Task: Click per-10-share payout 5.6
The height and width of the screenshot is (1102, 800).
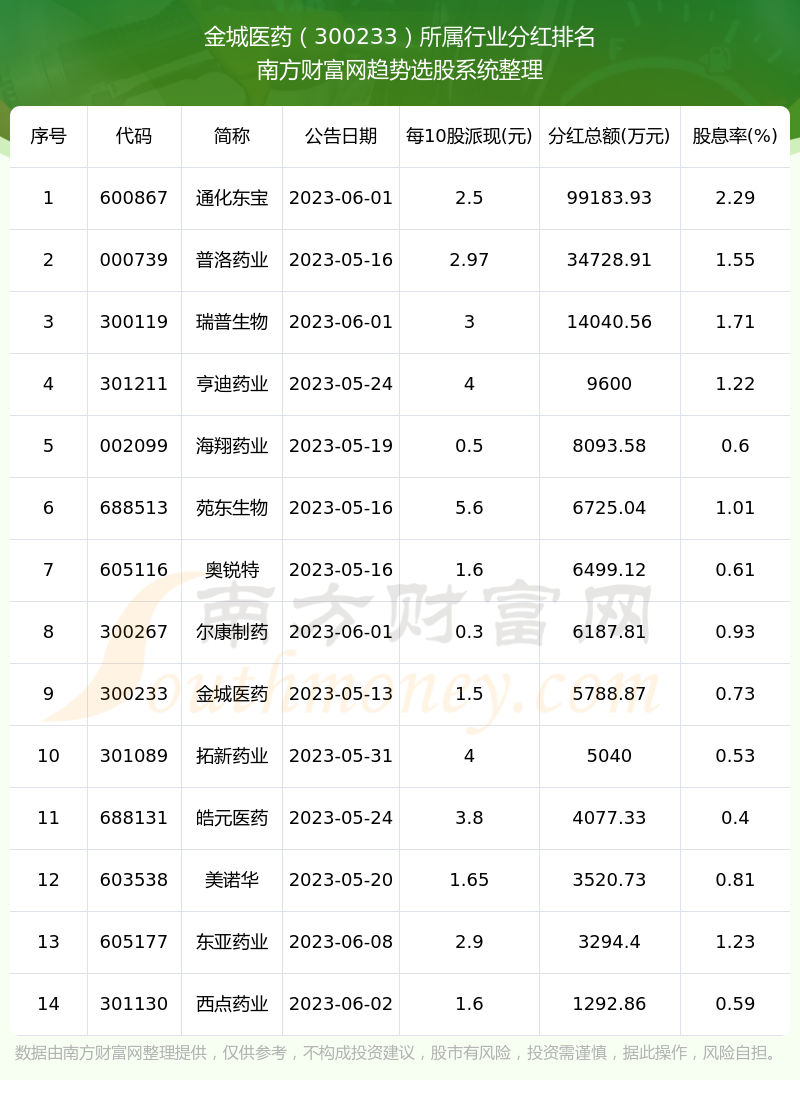Action: pos(469,507)
